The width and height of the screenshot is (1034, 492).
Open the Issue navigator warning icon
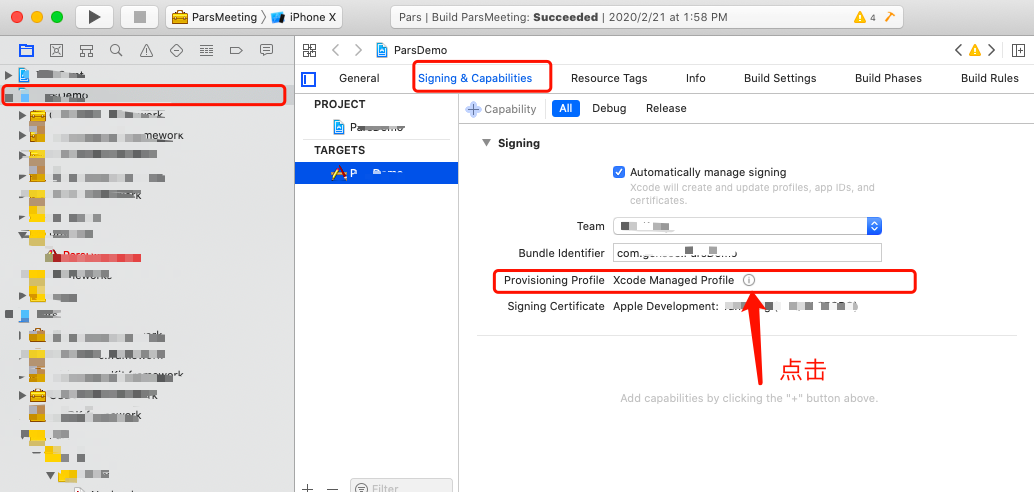click(x=146, y=50)
